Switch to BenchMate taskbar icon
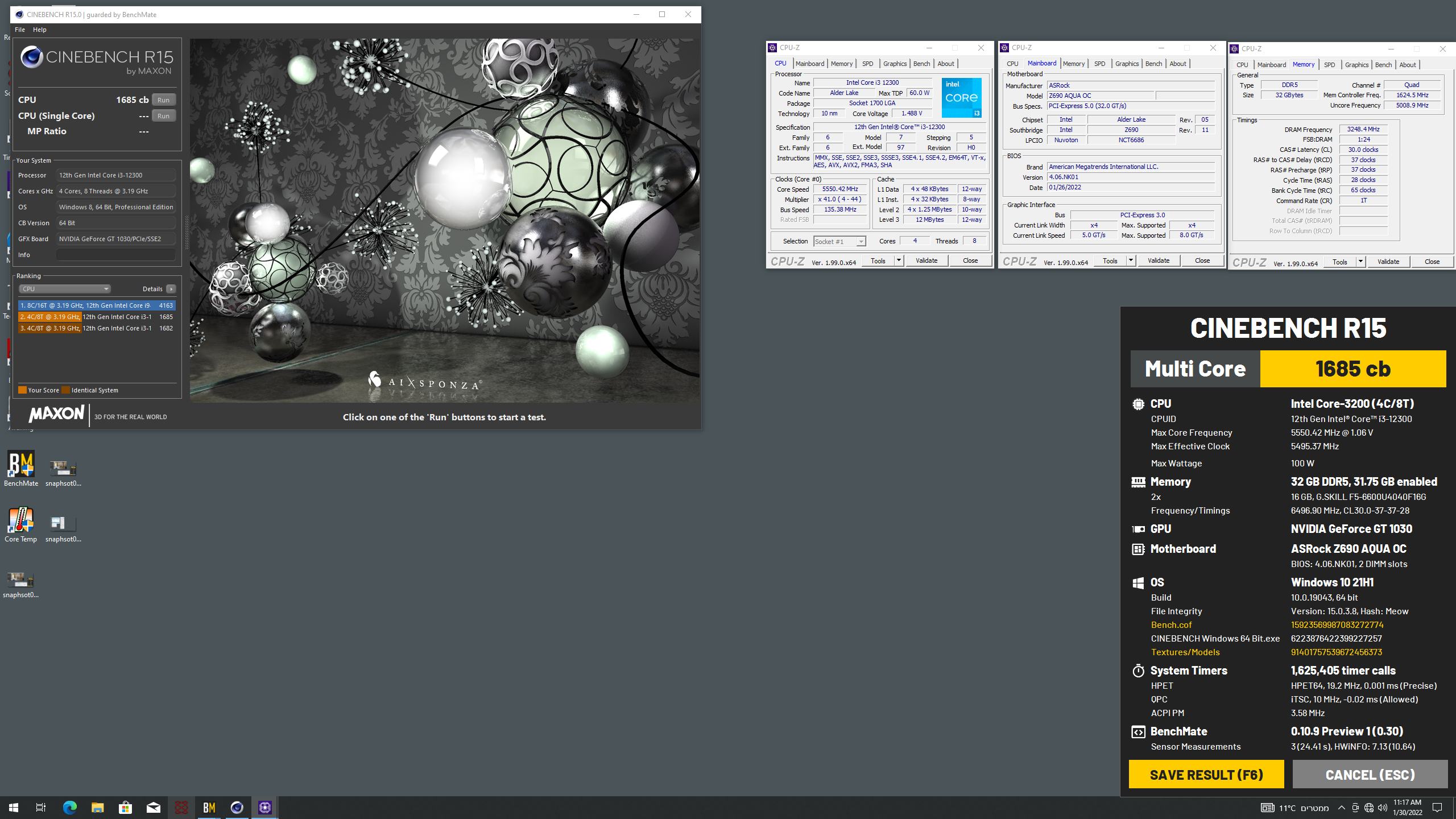 pos(209,807)
